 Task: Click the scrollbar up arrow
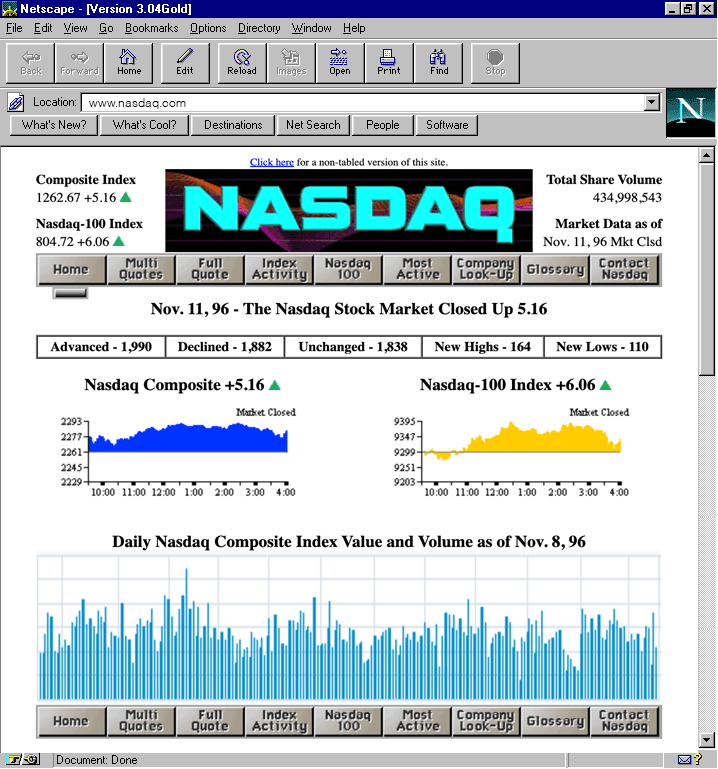click(x=706, y=155)
